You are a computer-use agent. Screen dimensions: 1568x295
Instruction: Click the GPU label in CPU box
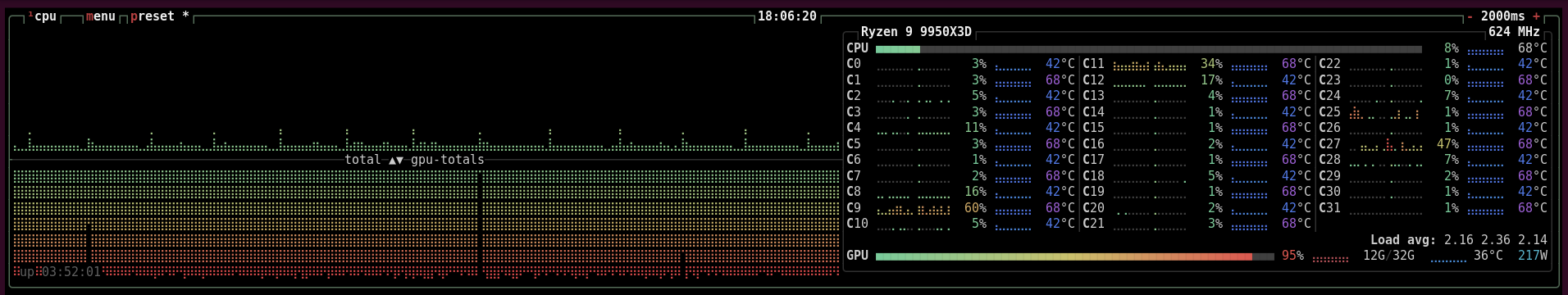point(857,256)
